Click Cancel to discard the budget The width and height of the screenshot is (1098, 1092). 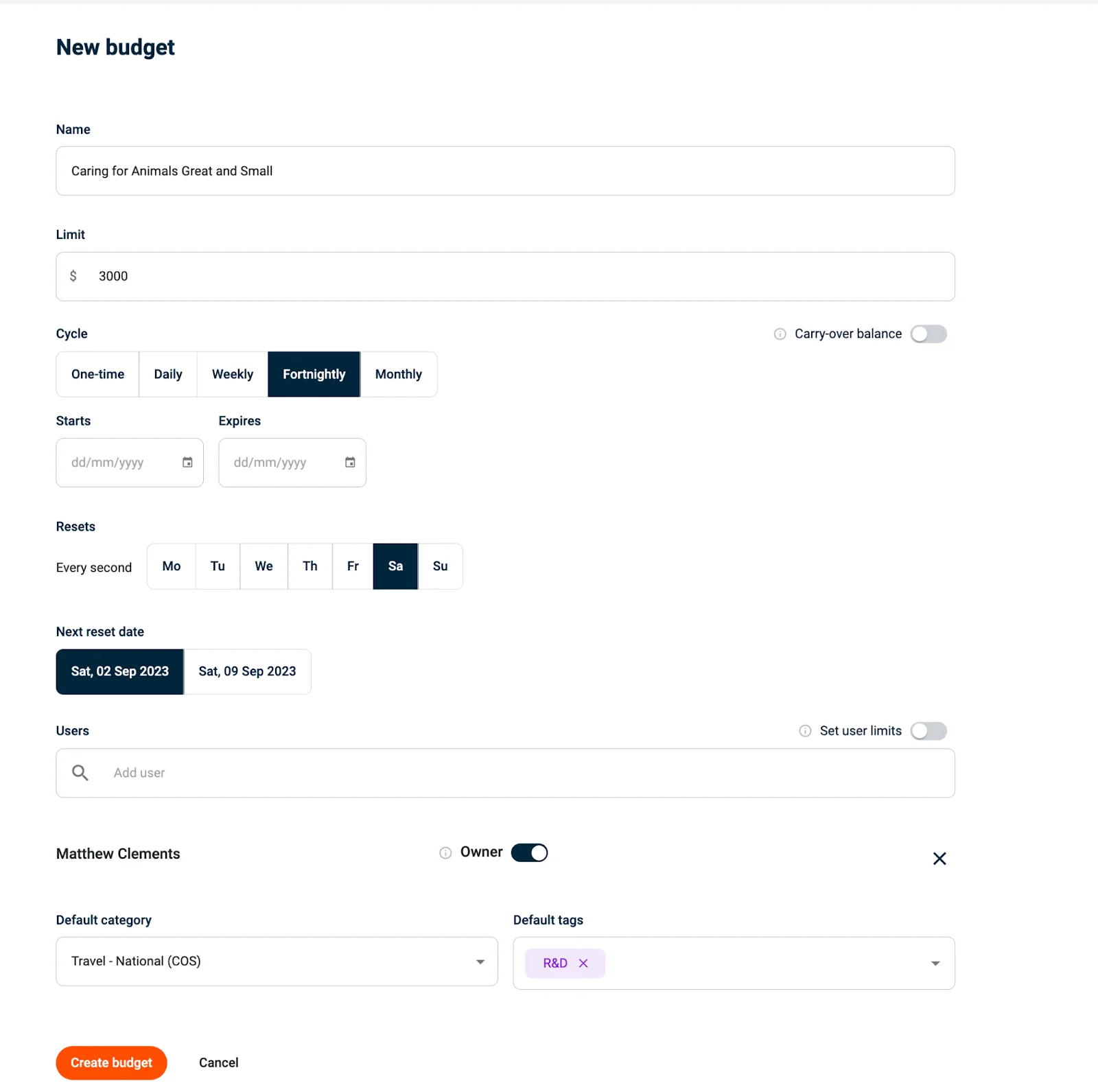tap(218, 1062)
